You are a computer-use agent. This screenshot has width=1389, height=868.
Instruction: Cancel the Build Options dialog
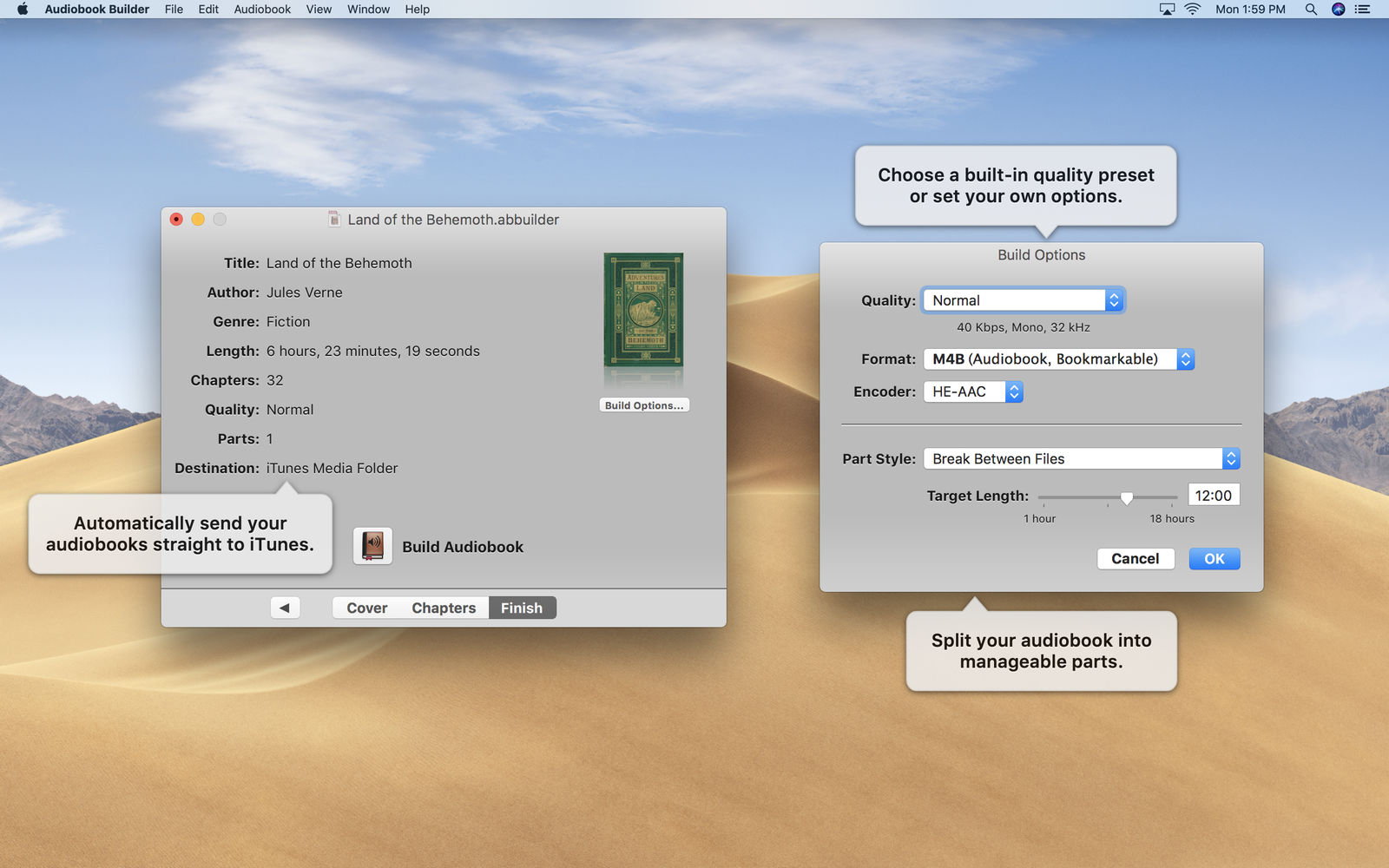[x=1136, y=558]
